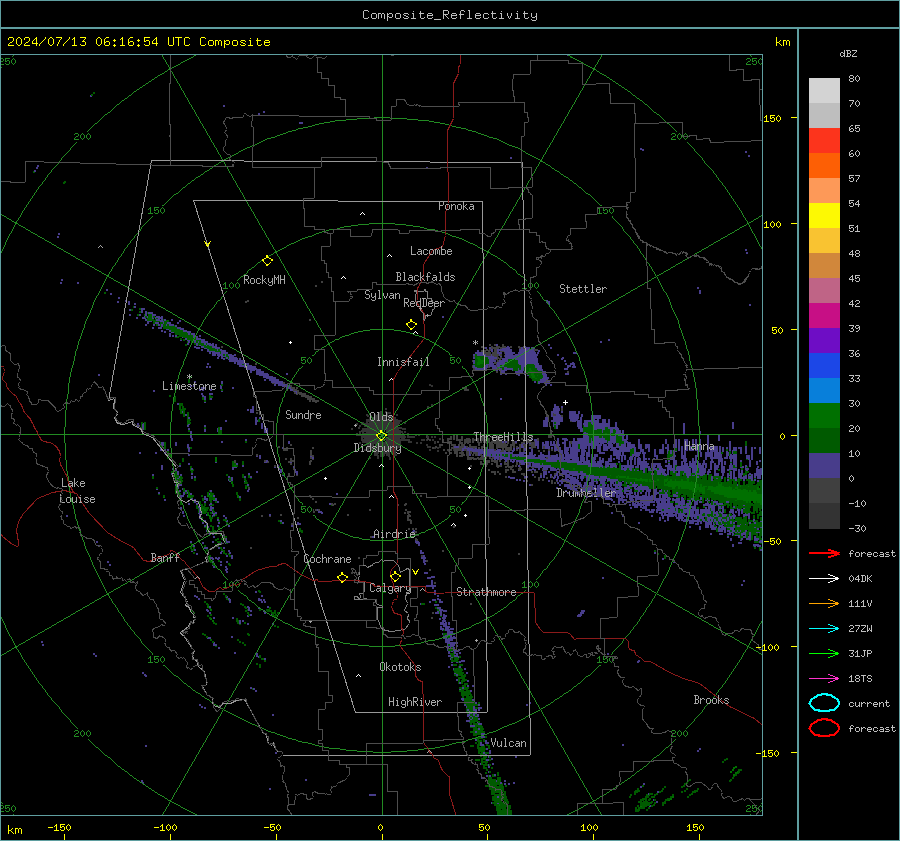
Task: Click the magenta 18TS arrow in the legend
Action: pyautogui.click(x=824, y=679)
